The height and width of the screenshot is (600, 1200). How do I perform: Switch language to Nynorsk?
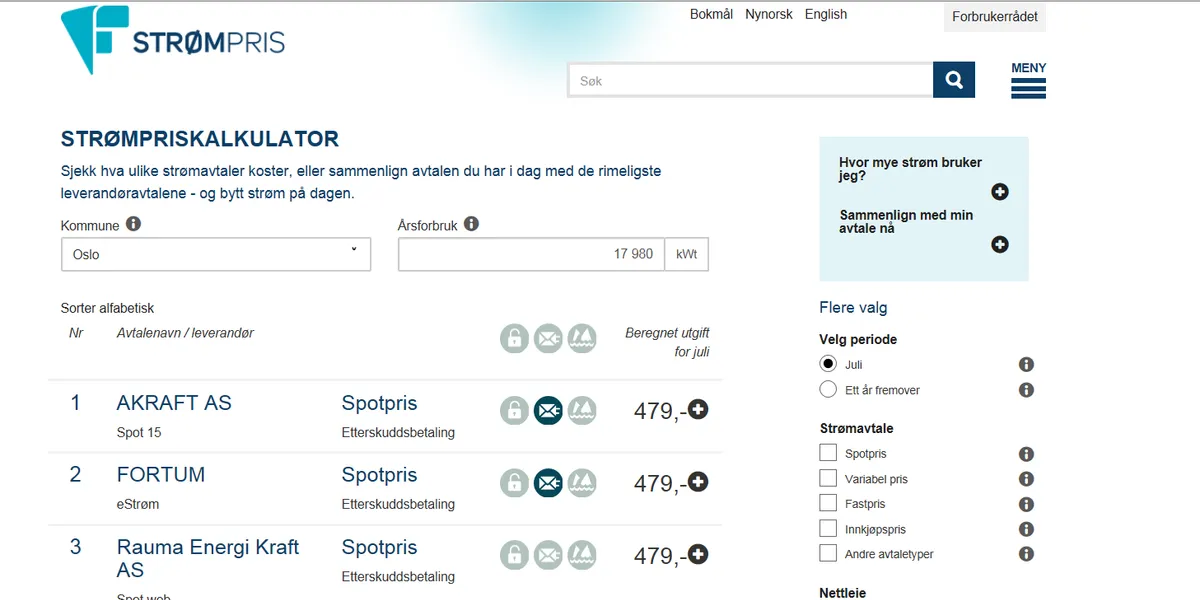tap(769, 14)
